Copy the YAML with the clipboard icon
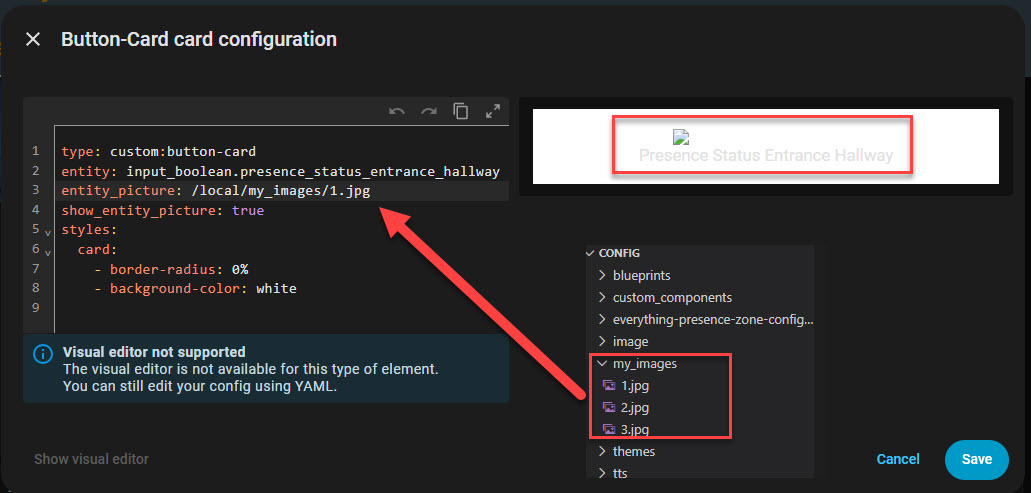The image size is (1031, 493). (461, 112)
